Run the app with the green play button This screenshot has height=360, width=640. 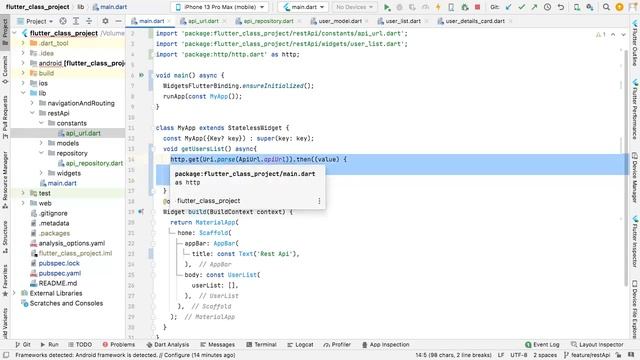click(x=387, y=7)
